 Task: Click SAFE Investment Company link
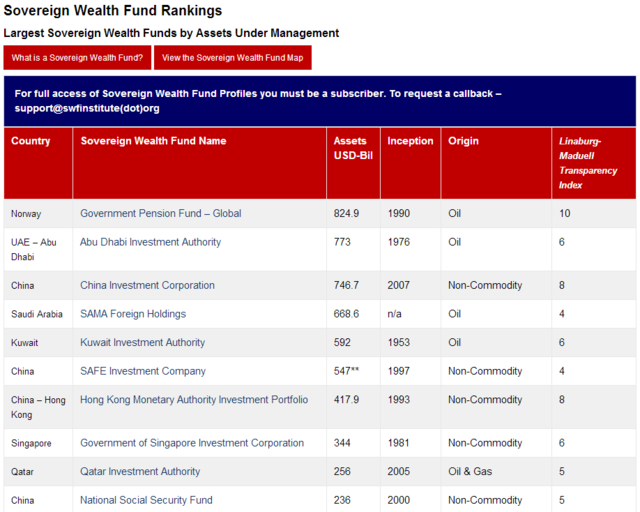pos(142,371)
